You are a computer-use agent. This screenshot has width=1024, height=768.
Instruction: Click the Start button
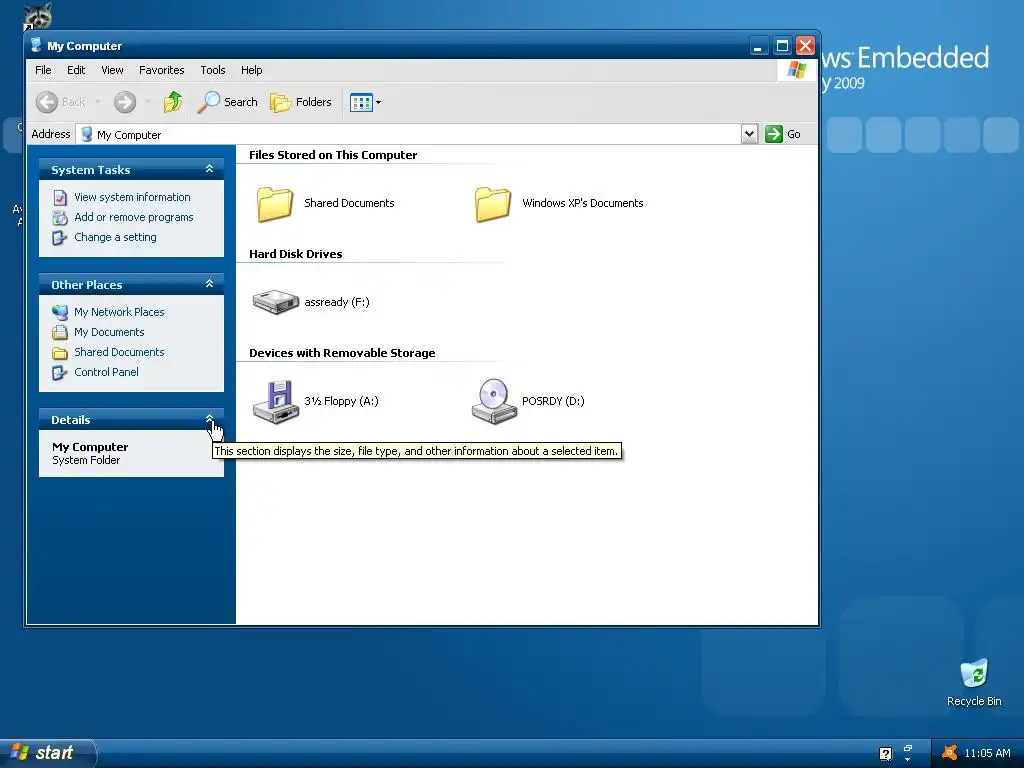point(47,752)
